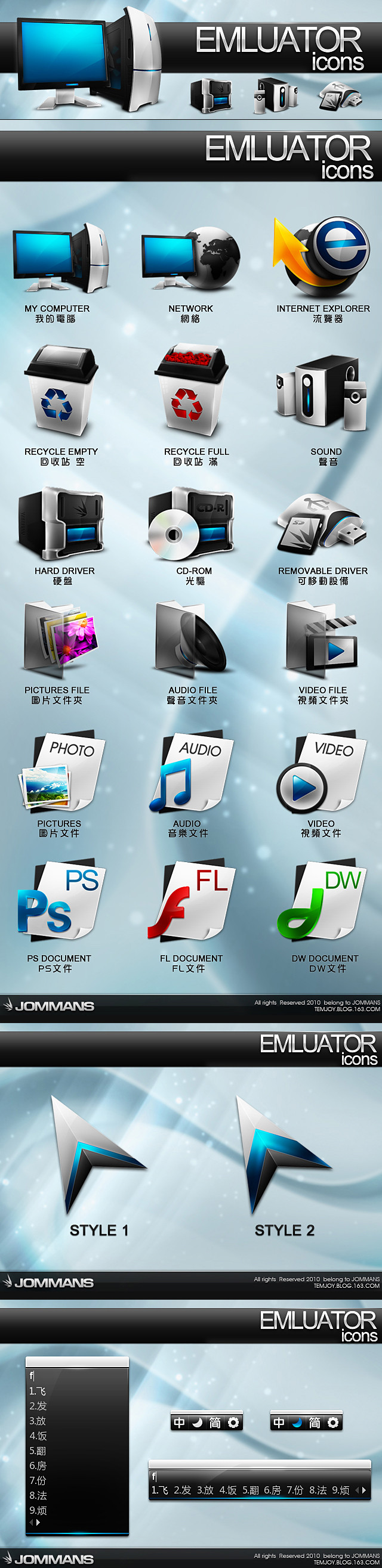The height and width of the screenshot is (1568, 382).
Task: Select candidate 3.放 in the vertical list
Action: (38, 1421)
